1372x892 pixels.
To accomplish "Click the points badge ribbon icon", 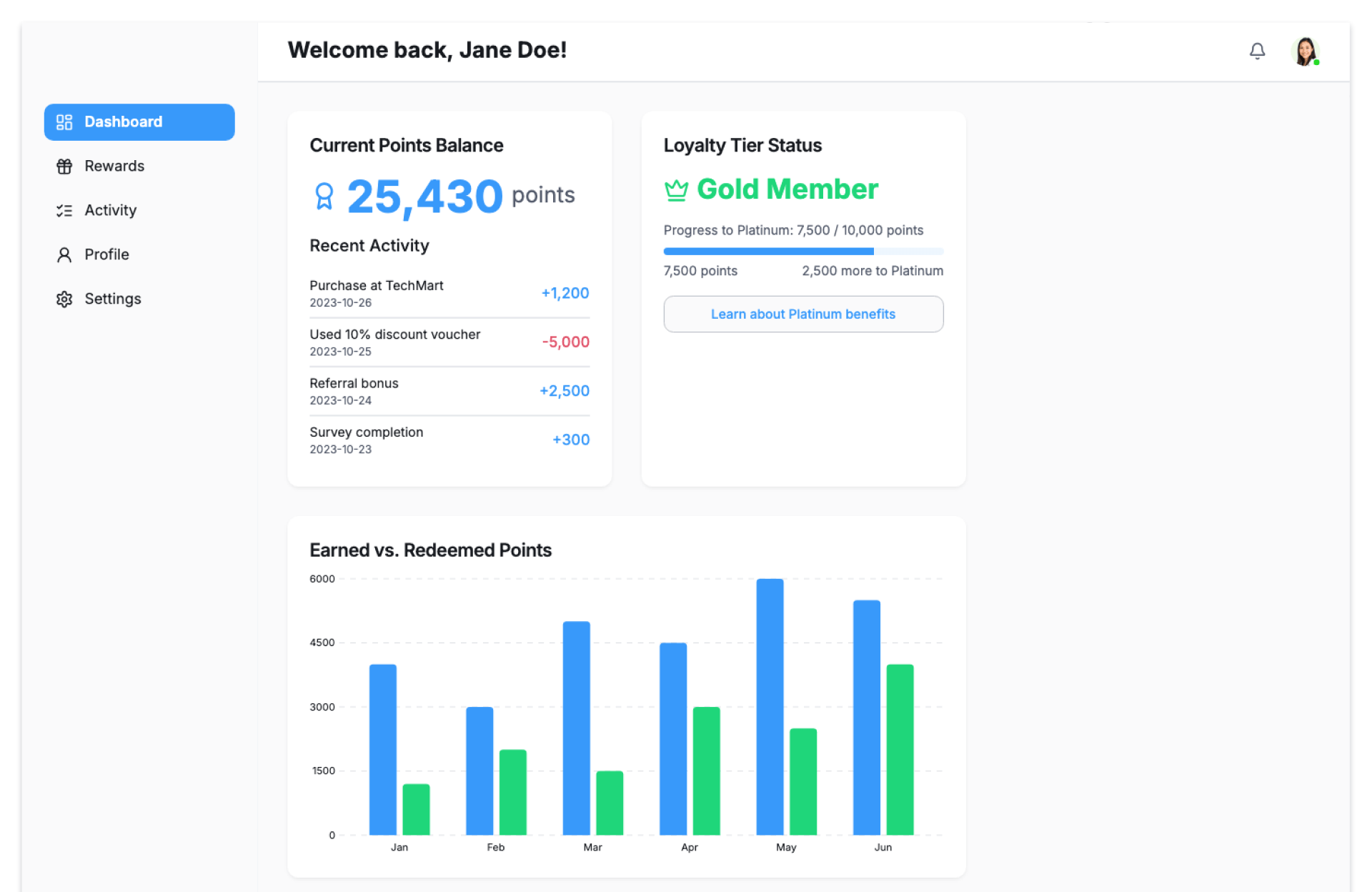I will pyautogui.click(x=324, y=196).
